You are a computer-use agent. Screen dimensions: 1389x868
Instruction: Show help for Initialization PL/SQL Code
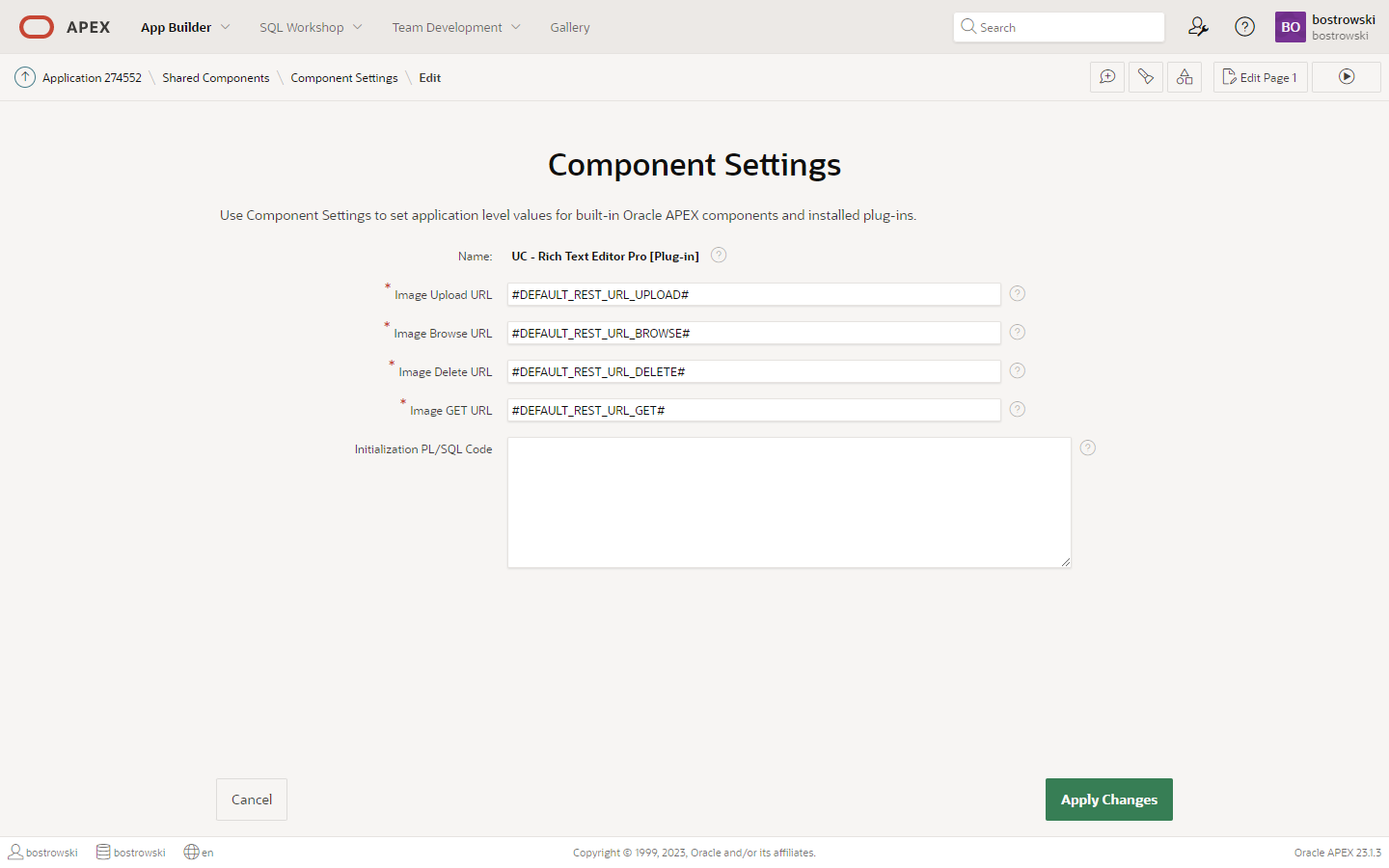coord(1088,448)
